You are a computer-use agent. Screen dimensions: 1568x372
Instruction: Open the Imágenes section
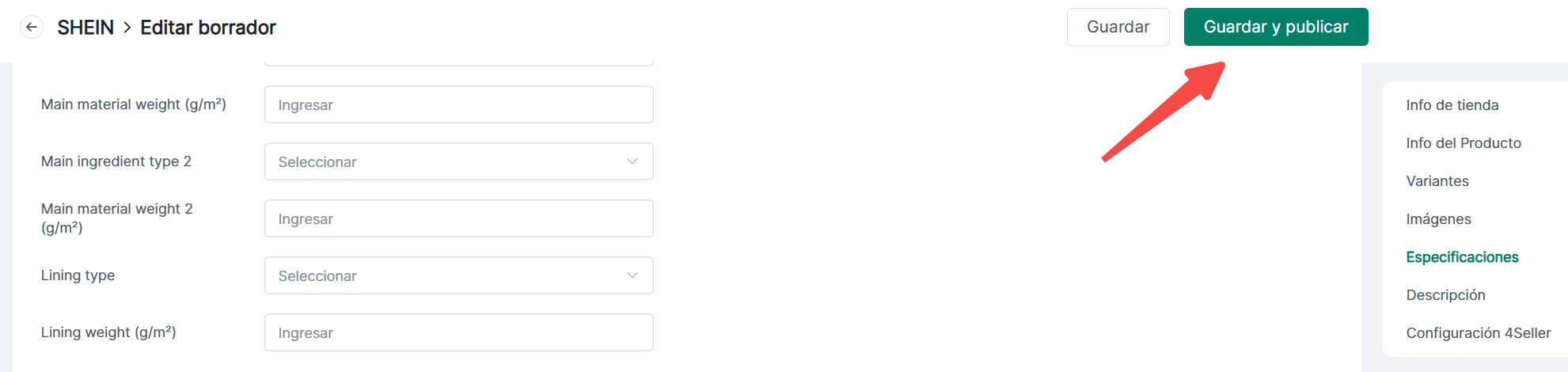1438,219
